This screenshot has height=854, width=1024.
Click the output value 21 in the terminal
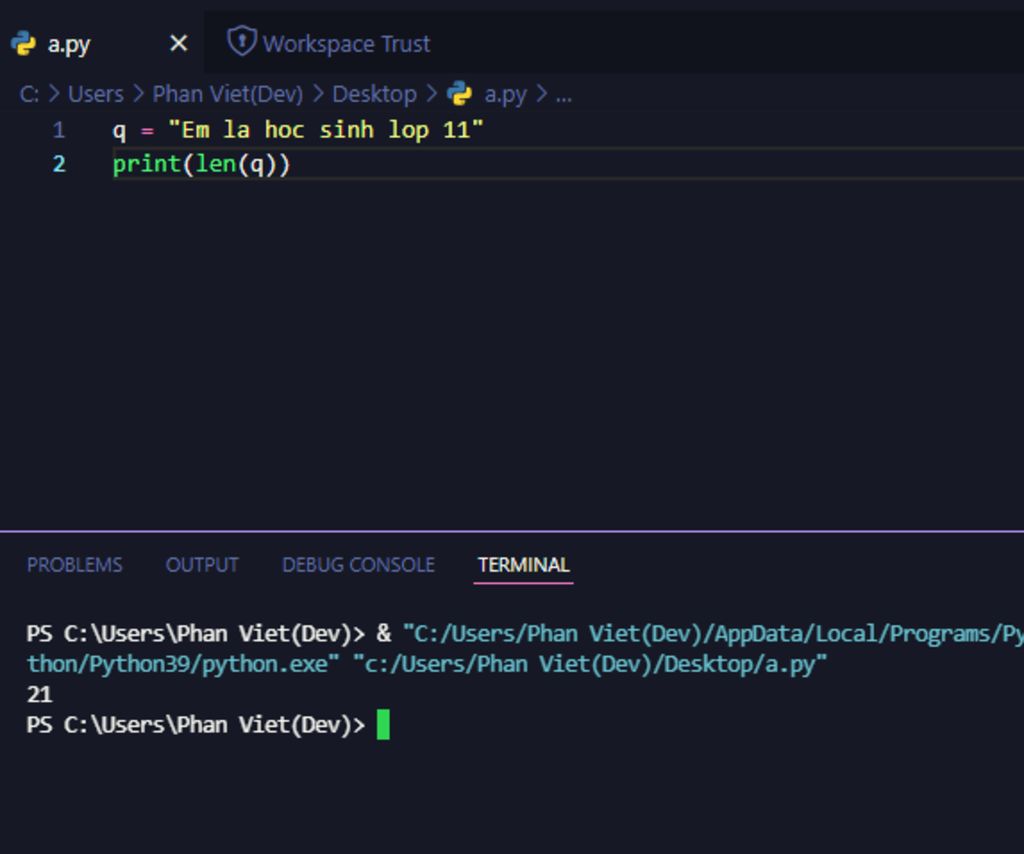coord(39,694)
